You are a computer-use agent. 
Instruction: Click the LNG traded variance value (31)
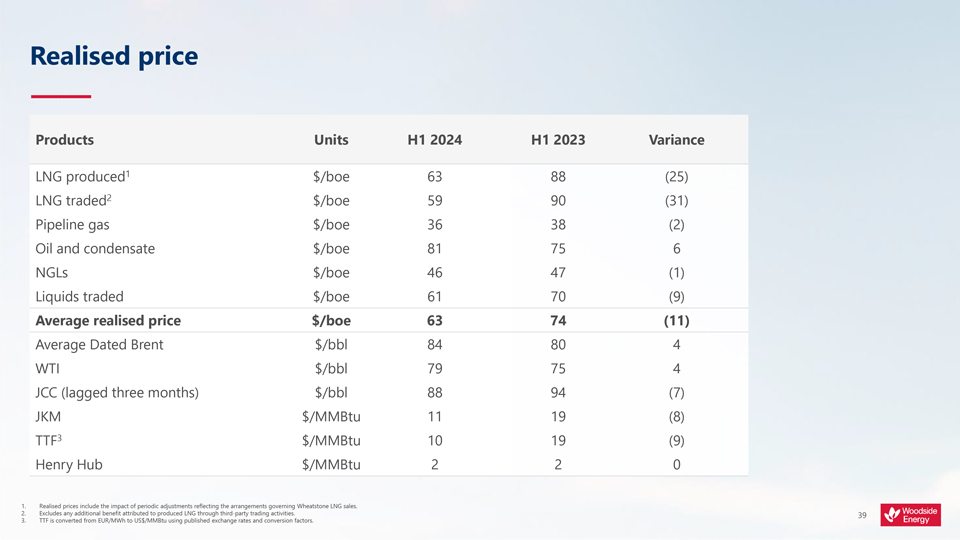[x=676, y=201]
